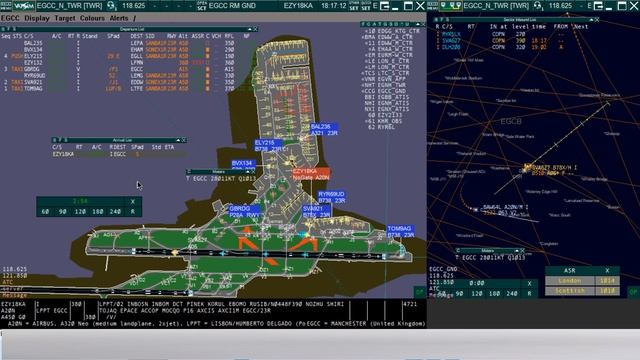Select DLH2DD in sector inbound list

point(451,47)
